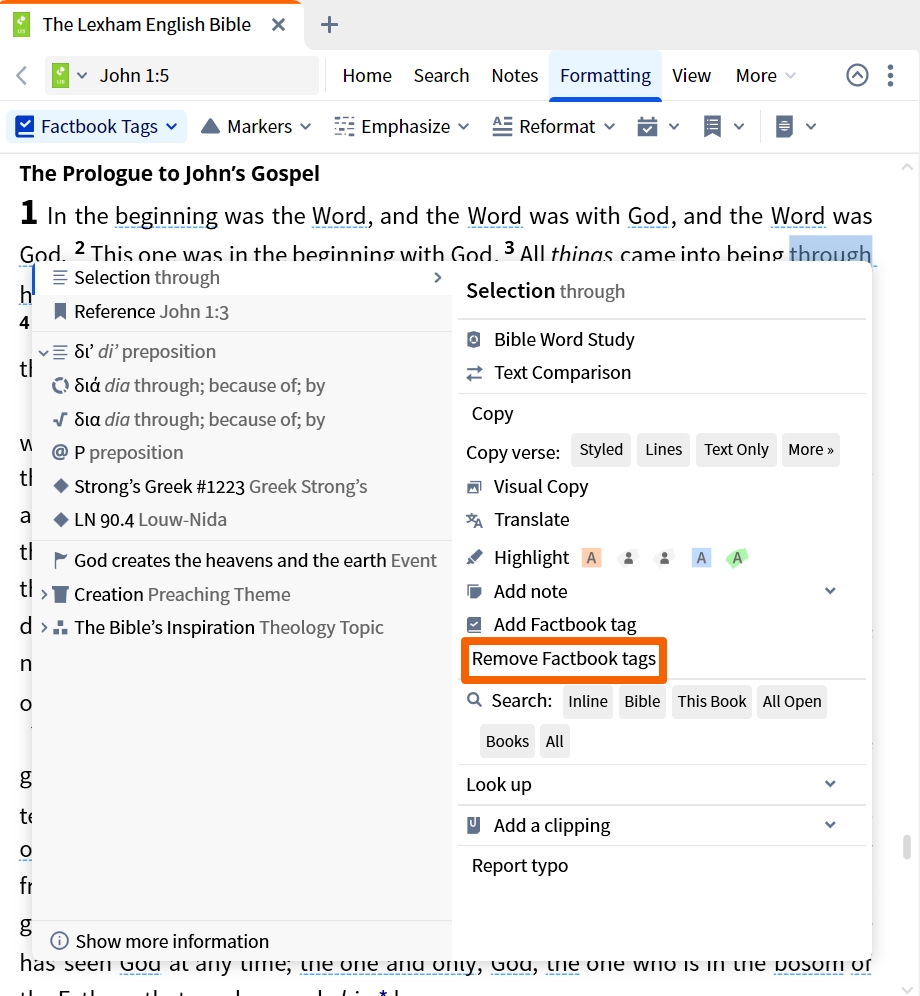This screenshot has height=996, width=920.
Task: Open the Search tab
Action: [x=441, y=76]
